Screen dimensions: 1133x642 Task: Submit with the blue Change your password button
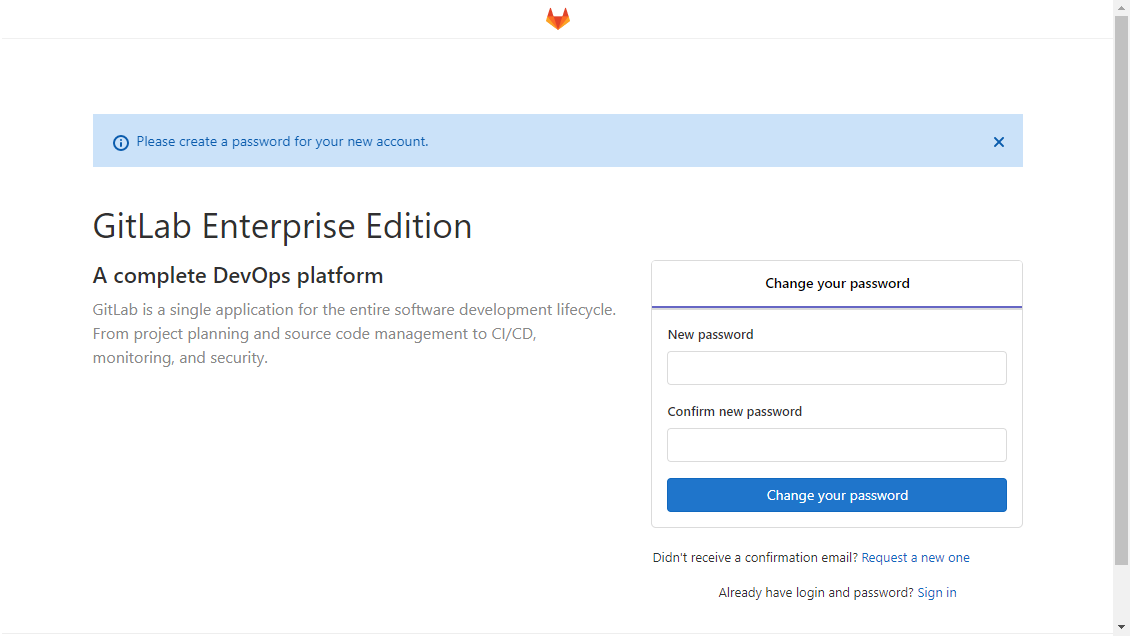[837, 495]
